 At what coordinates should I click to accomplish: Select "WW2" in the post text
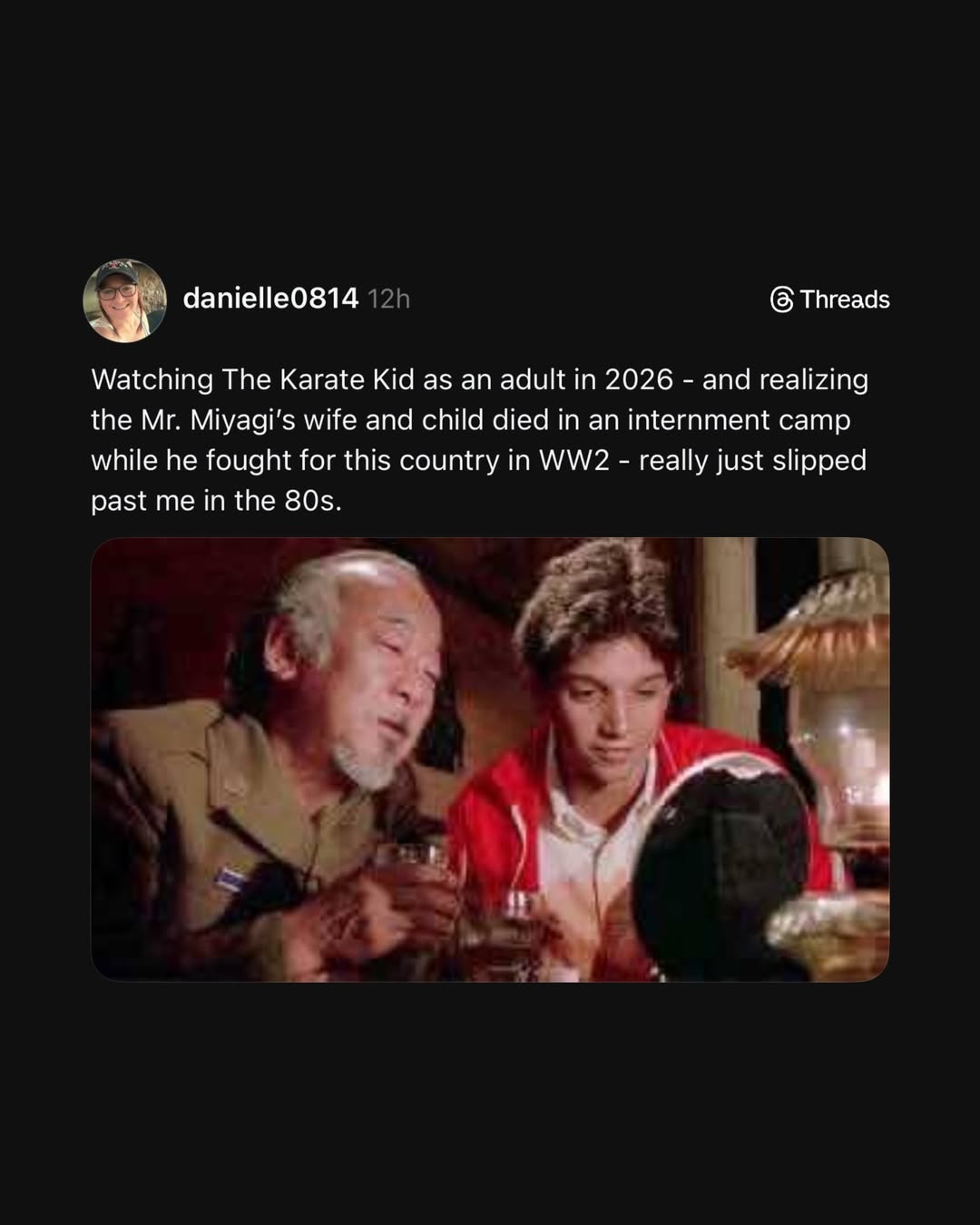[574, 460]
